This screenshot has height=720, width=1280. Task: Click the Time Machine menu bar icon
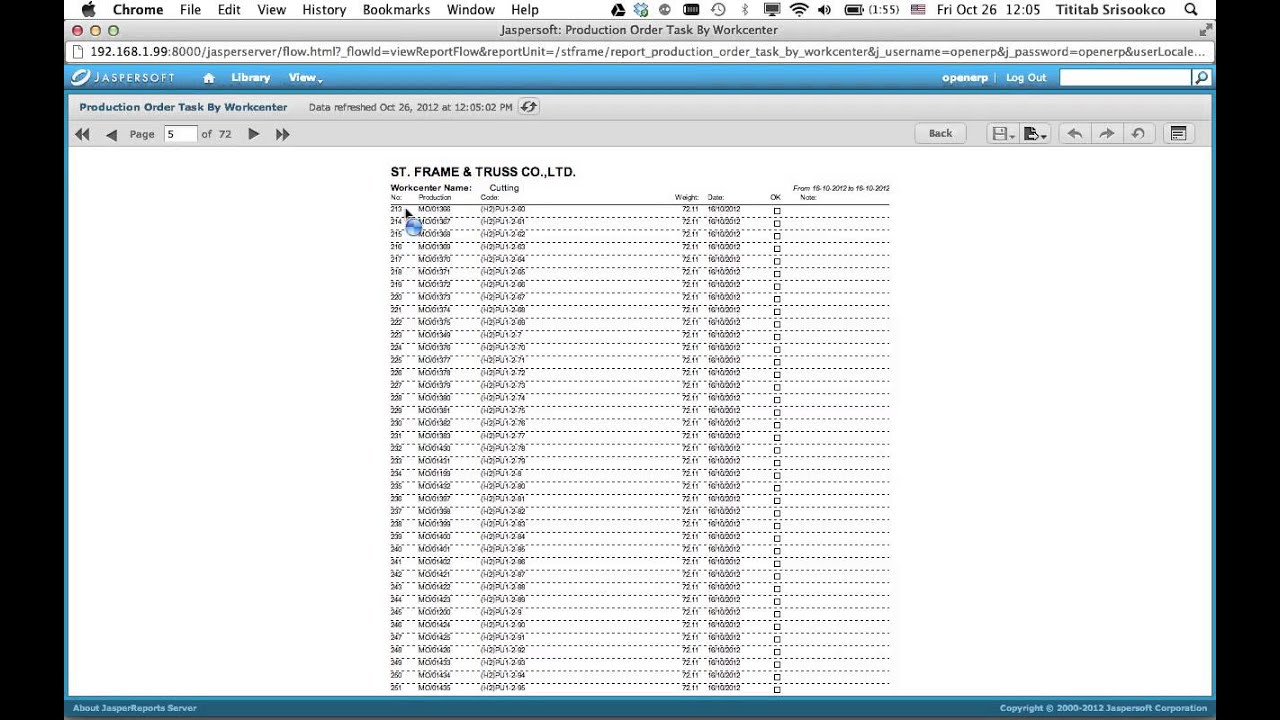718,10
